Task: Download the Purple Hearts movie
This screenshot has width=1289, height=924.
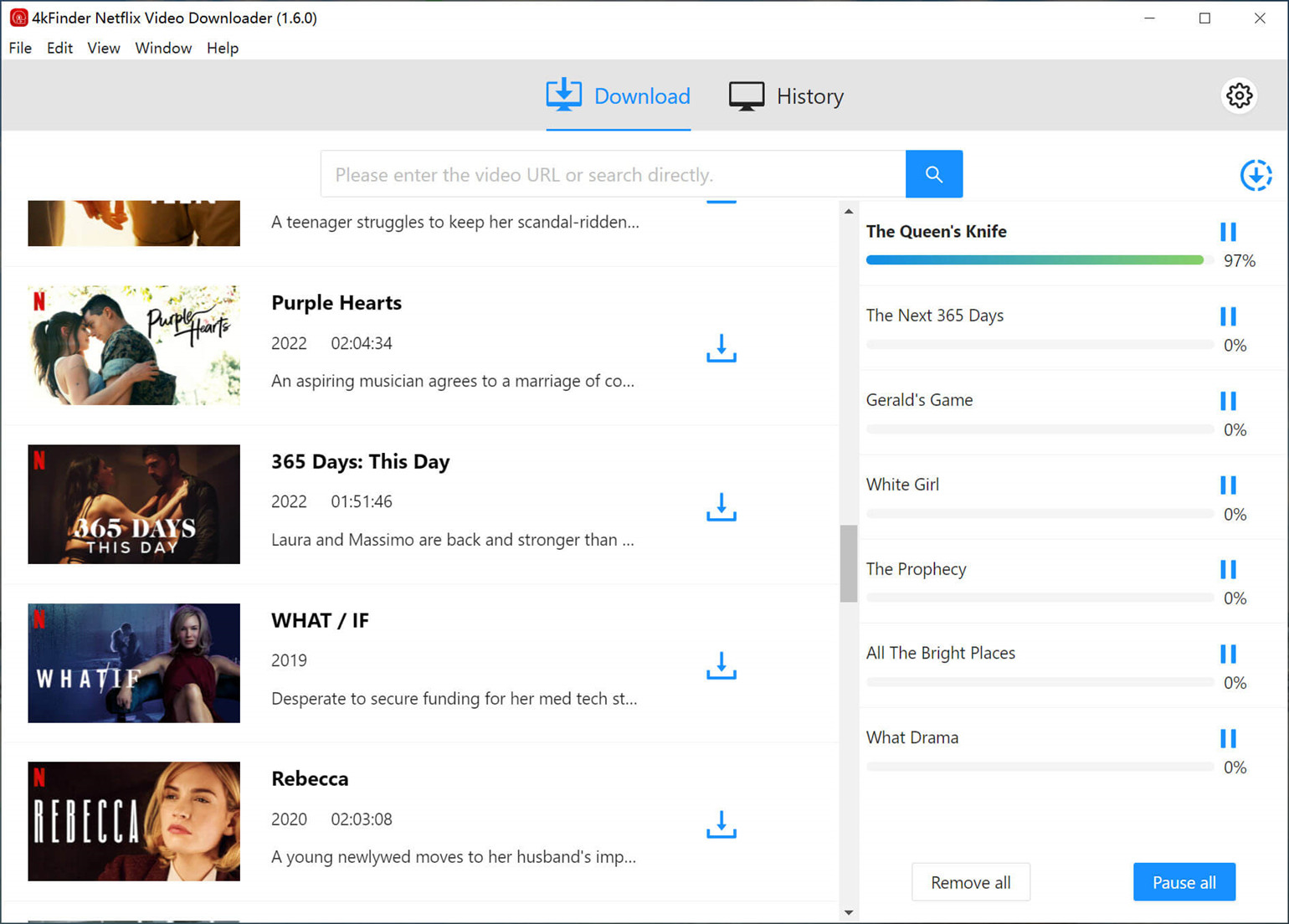Action: tap(721, 348)
